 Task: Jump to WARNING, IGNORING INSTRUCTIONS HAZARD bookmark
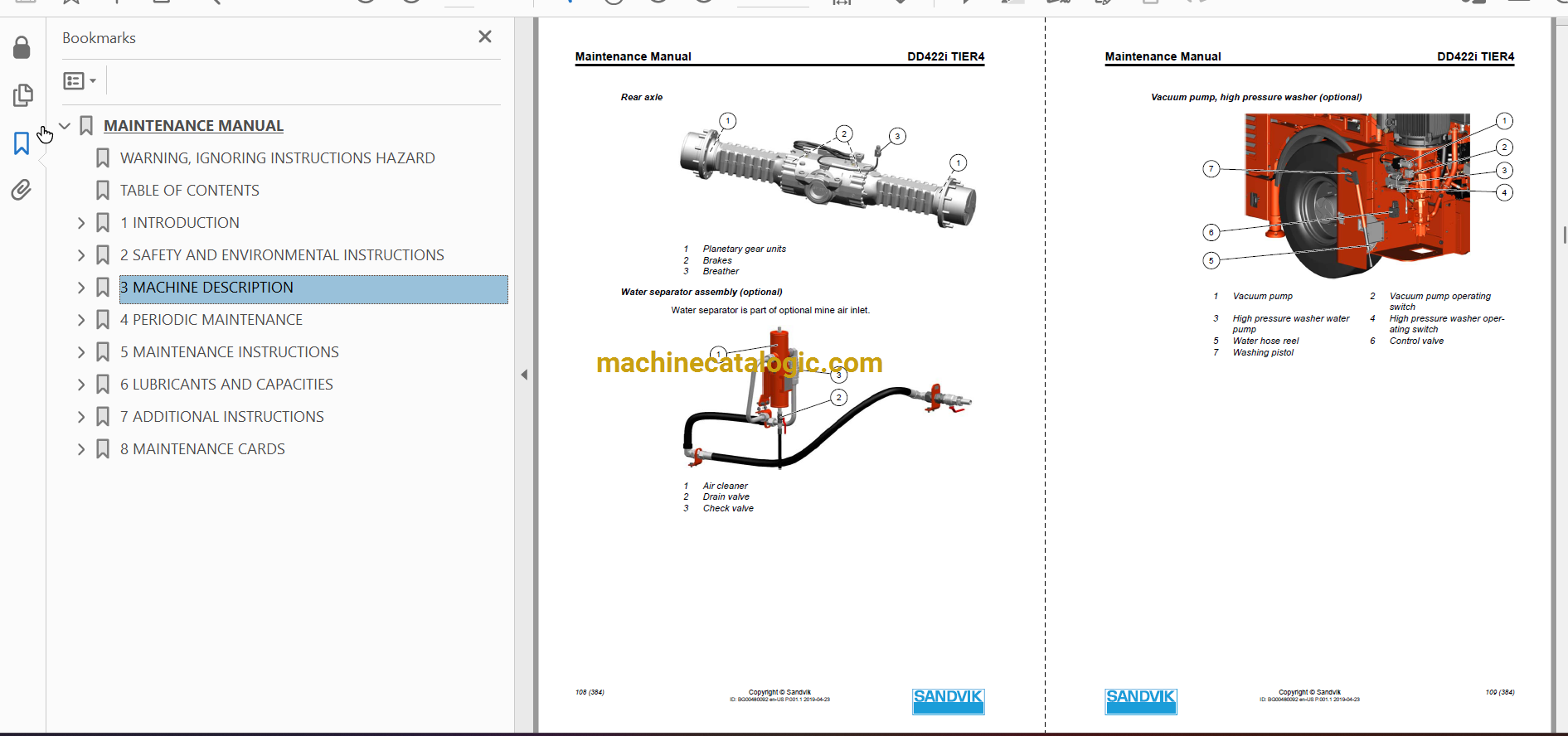(x=277, y=158)
